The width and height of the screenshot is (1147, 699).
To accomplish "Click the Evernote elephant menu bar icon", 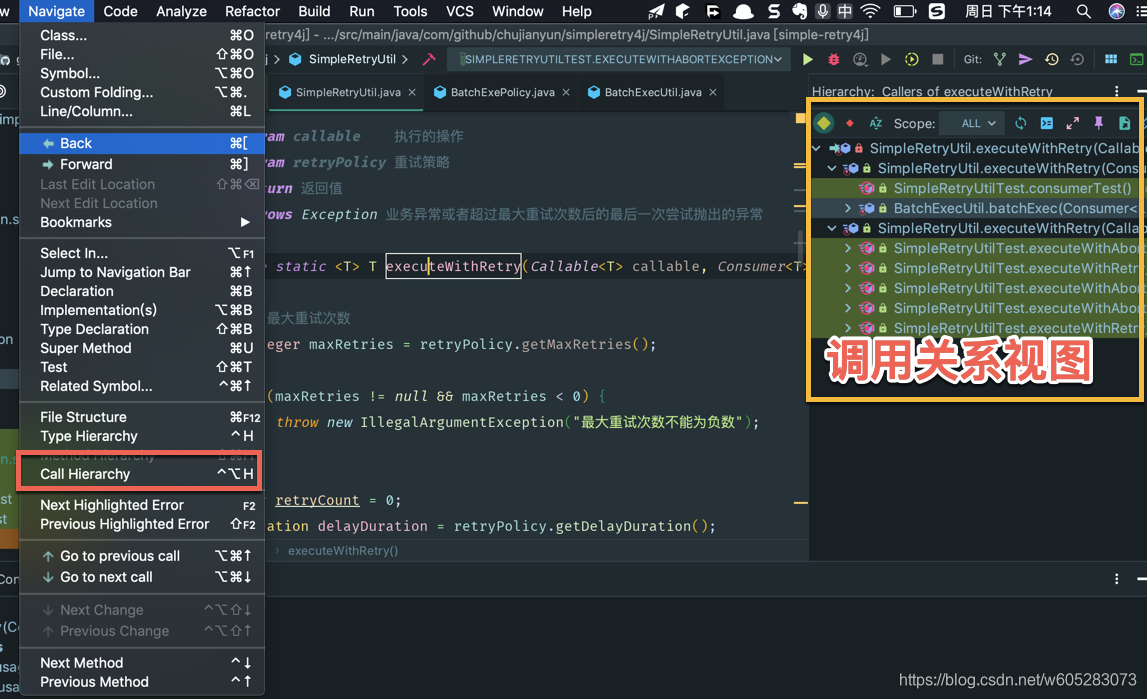I will click(x=800, y=11).
